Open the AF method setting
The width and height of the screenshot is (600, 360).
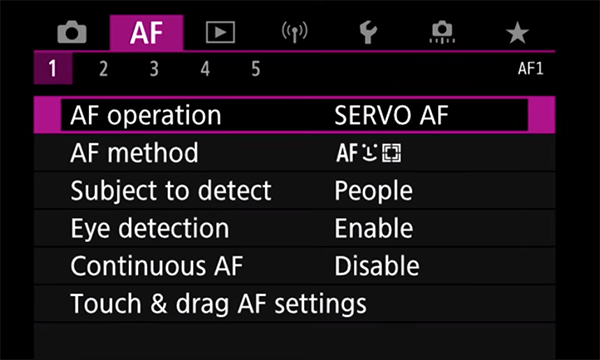click(294, 153)
